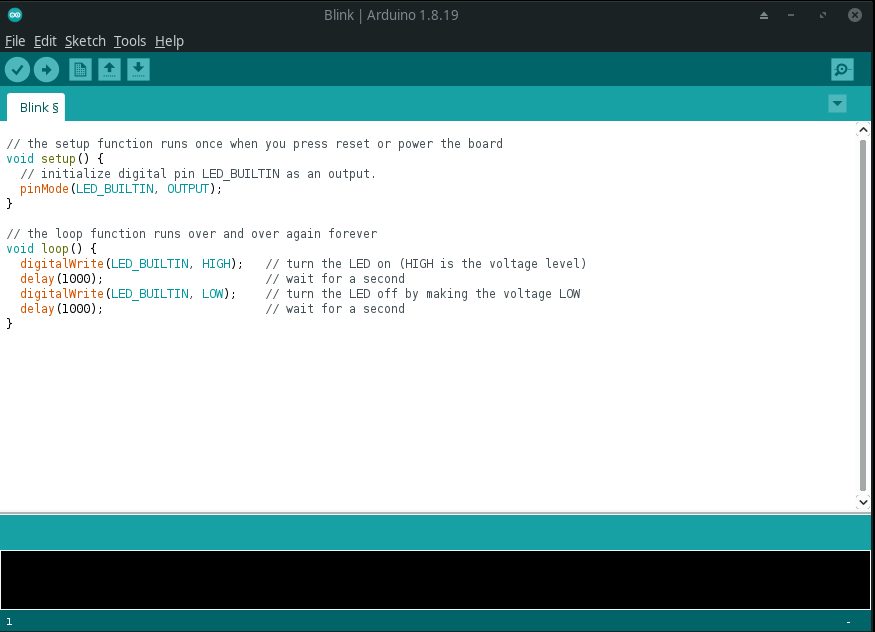The height and width of the screenshot is (632, 875).
Task: Minimize the Arduino window
Action: click(791, 16)
